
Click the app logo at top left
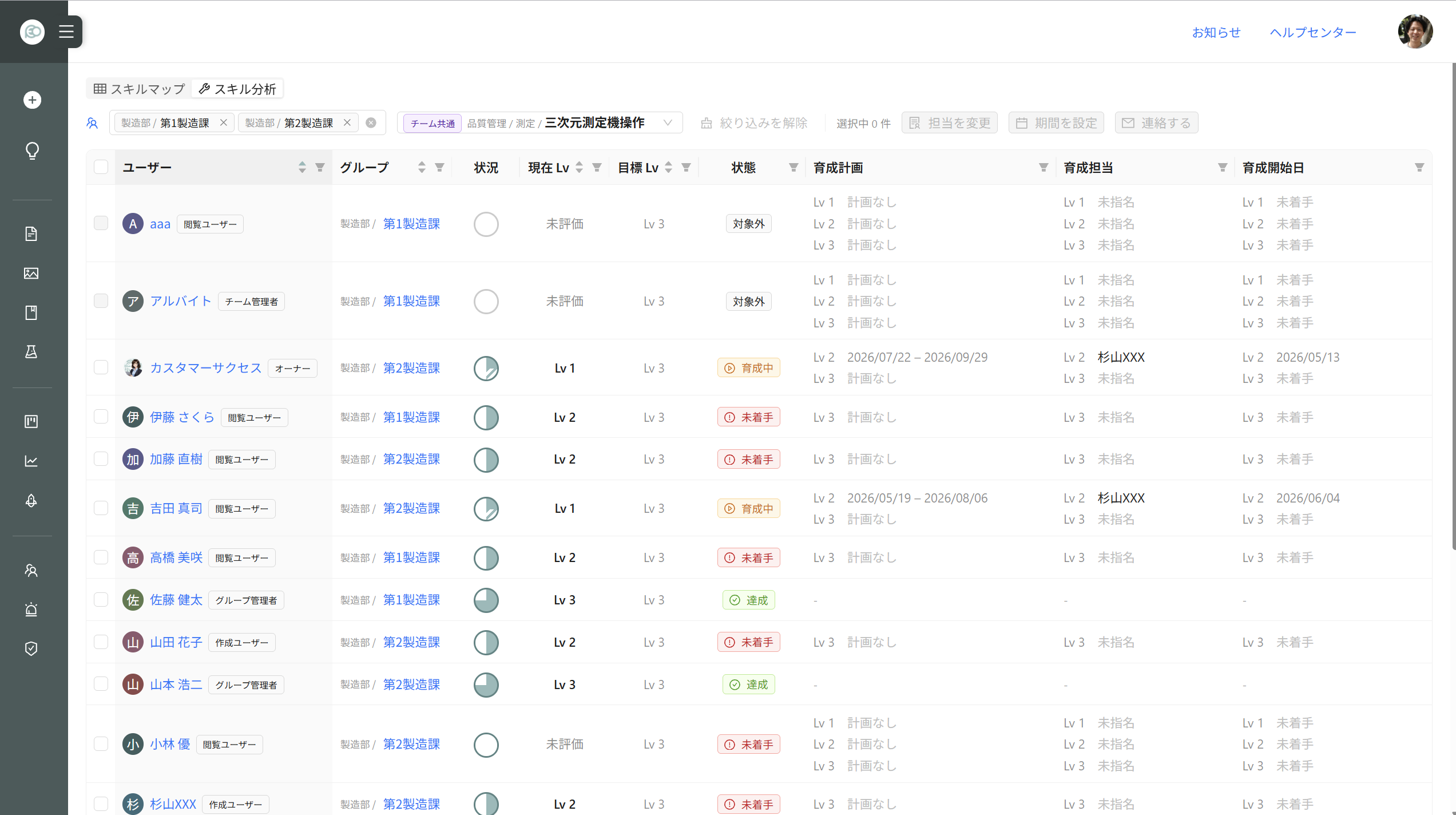[32, 31]
